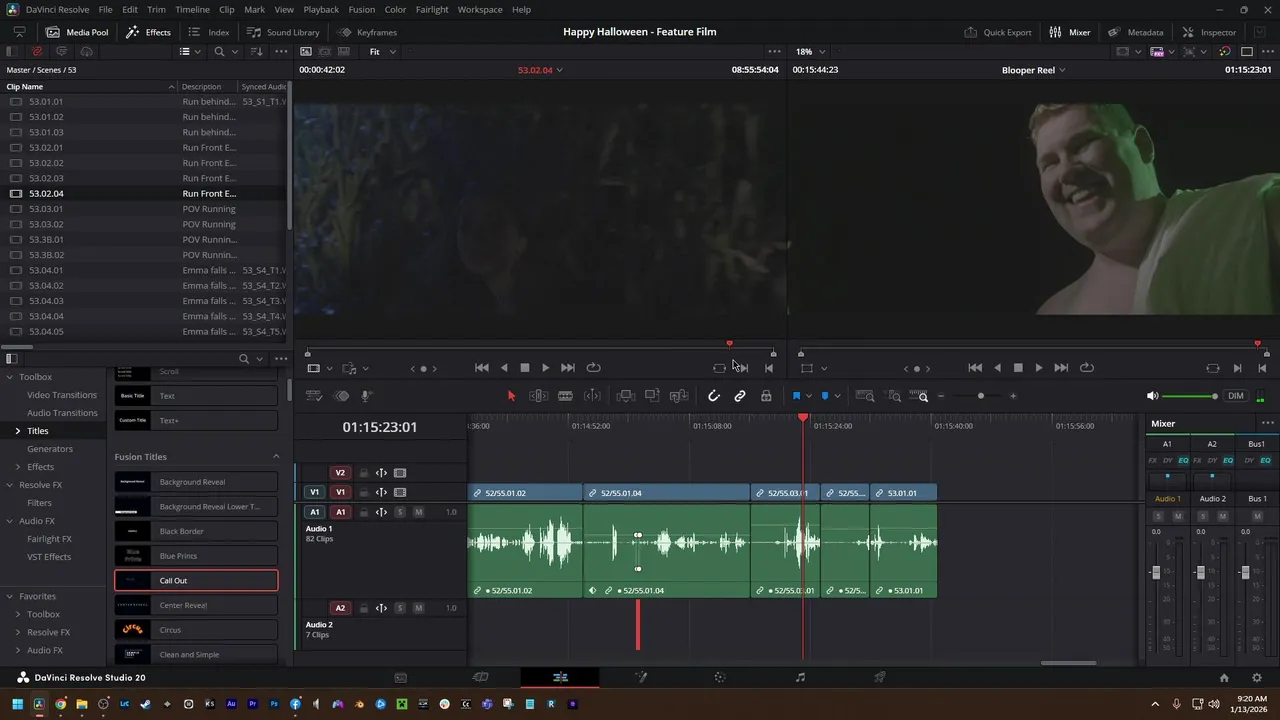Screen dimensions: 1280x720
Task: Expand the Effects category in Toolbox
Action: (x=17, y=467)
